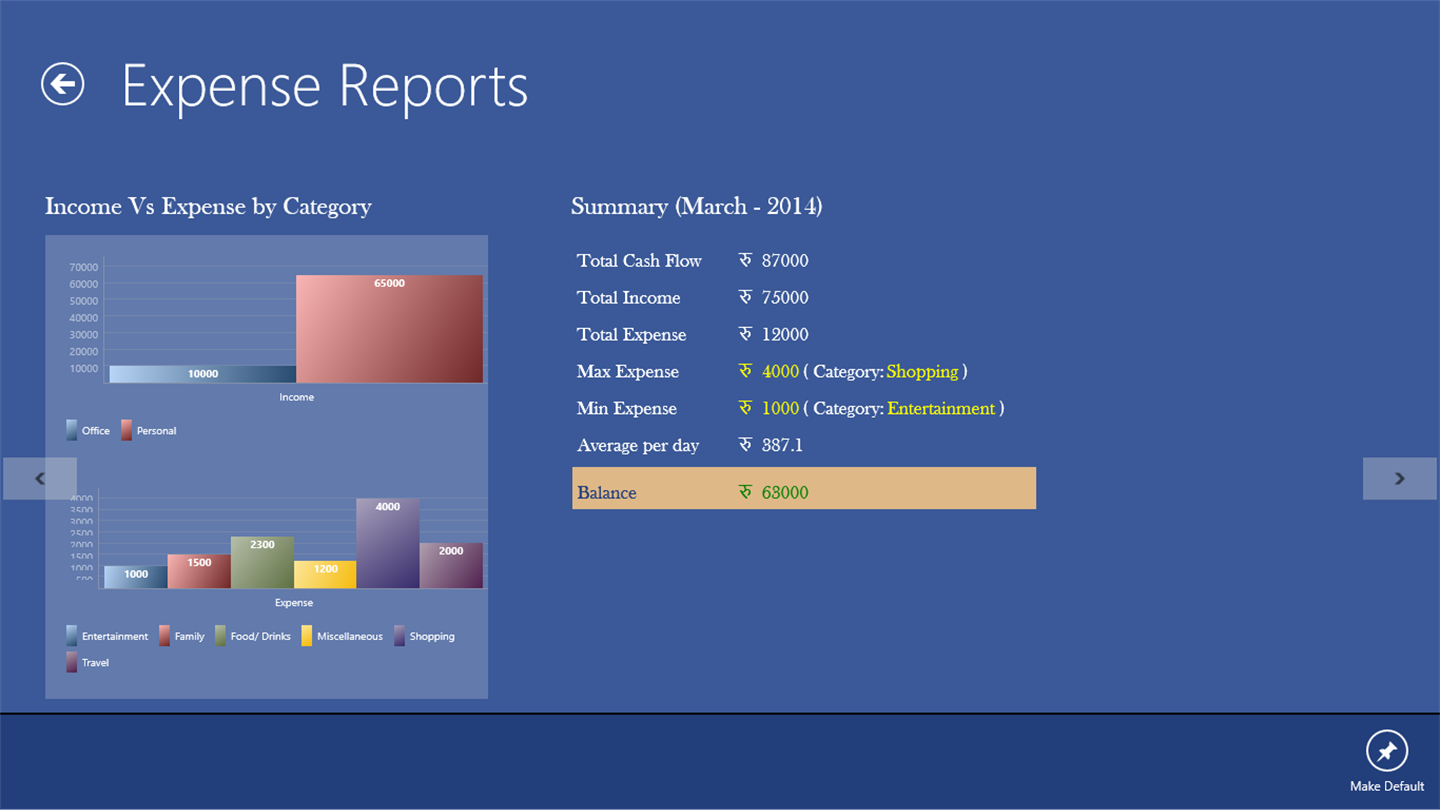Select the 12000 expense value
The height and width of the screenshot is (810, 1440).
(x=785, y=335)
